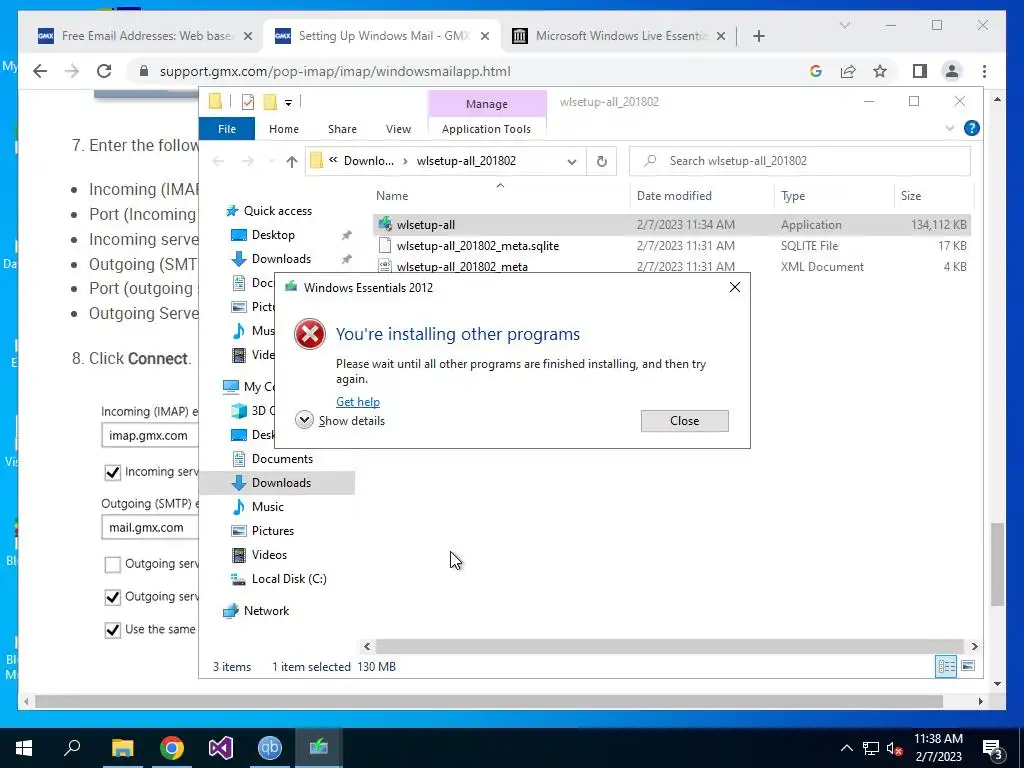This screenshot has width=1024, height=768.
Task: Open a new Chrome tab
Action: pos(758,36)
